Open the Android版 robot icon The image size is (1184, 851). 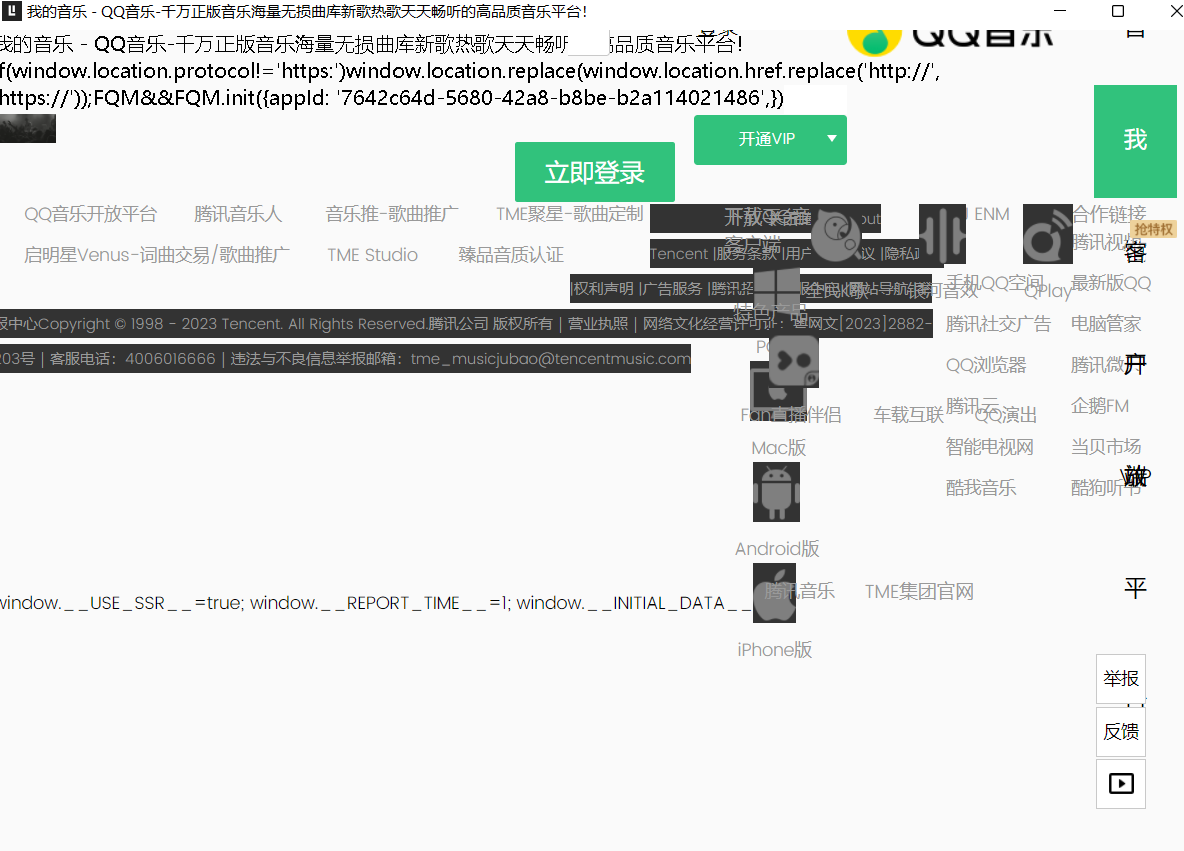pyautogui.click(x=776, y=492)
